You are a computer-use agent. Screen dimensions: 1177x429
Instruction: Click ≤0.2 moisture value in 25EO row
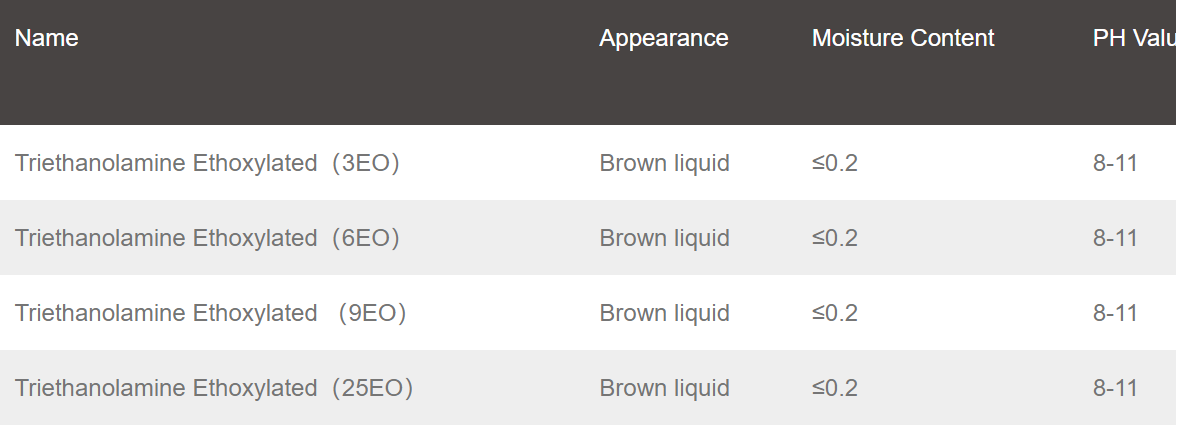click(835, 388)
